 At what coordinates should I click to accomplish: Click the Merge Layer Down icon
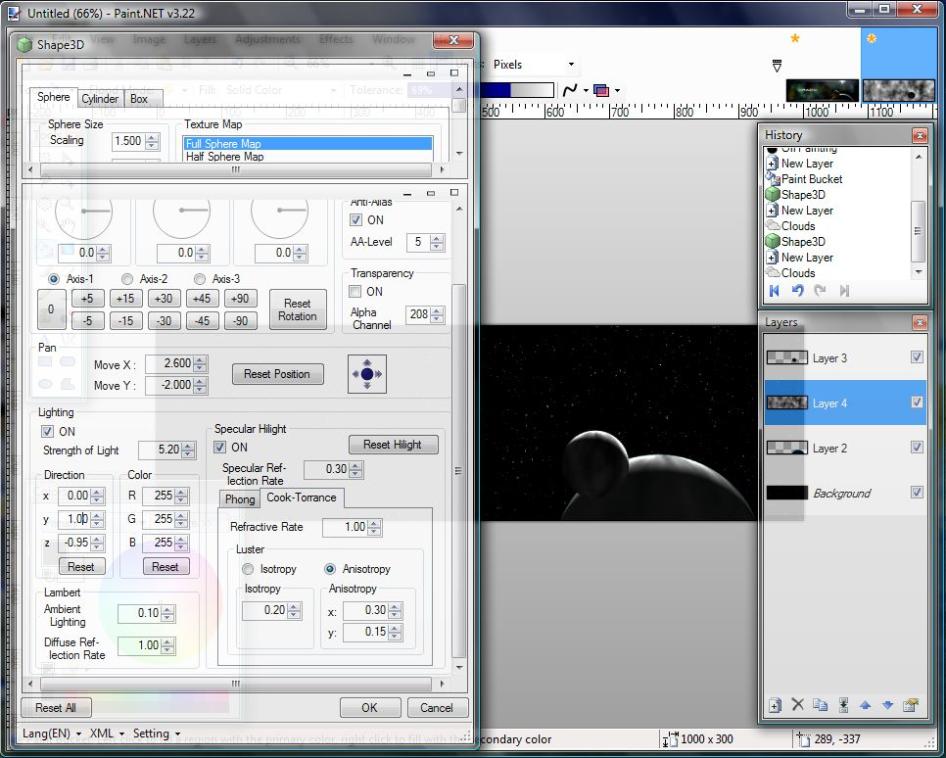(843, 705)
